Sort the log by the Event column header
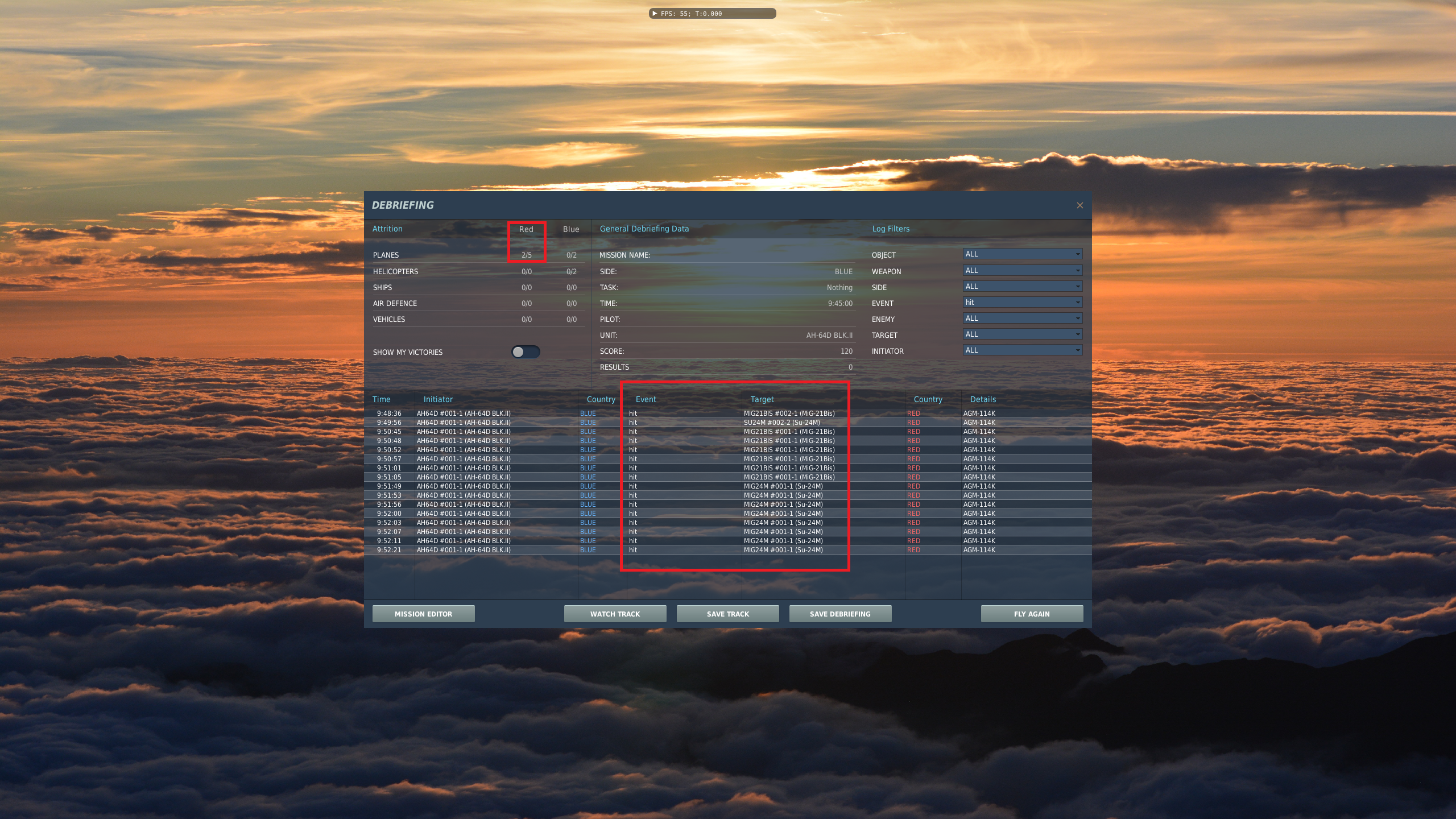The width and height of the screenshot is (1456, 819). click(646, 399)
